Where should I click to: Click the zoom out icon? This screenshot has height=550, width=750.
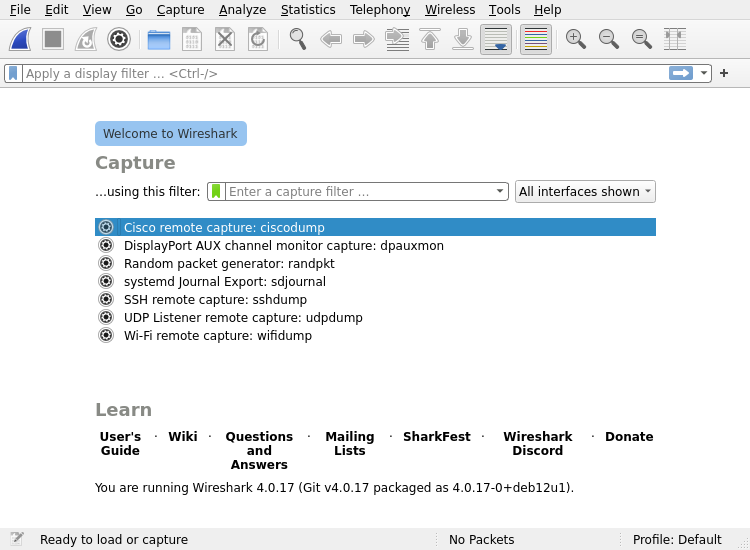(x=608, y=39)
